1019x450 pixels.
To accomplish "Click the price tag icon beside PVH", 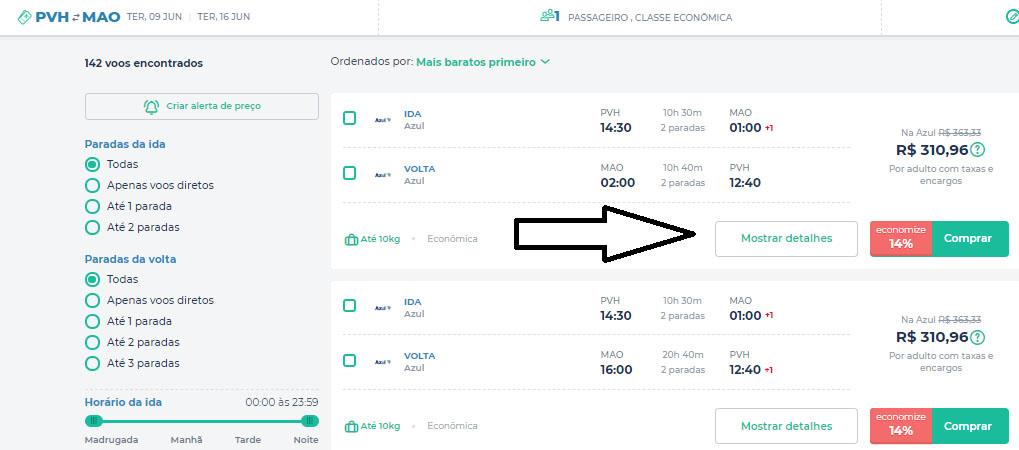I will [x=24, y=17].
